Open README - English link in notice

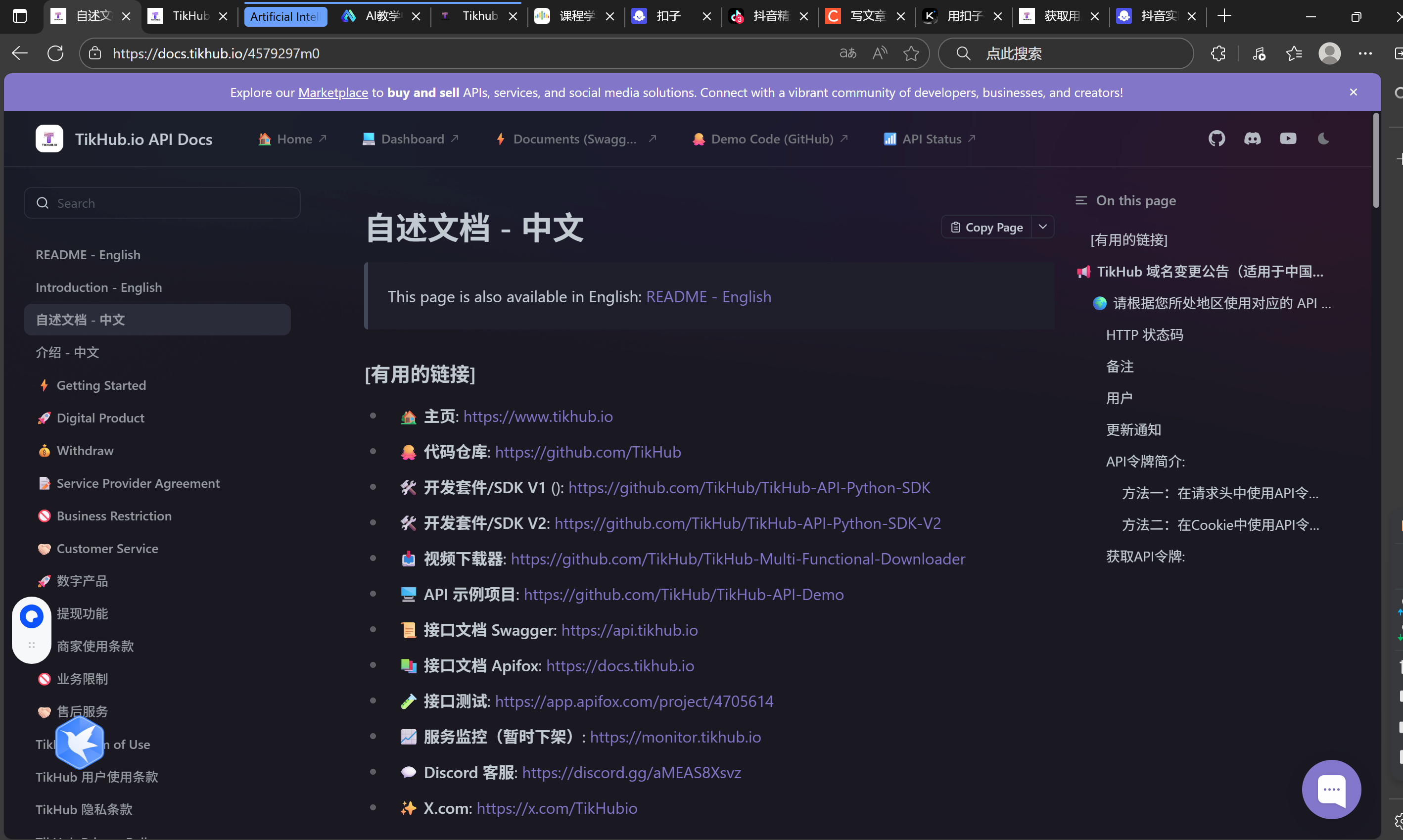tap(708, 297)
